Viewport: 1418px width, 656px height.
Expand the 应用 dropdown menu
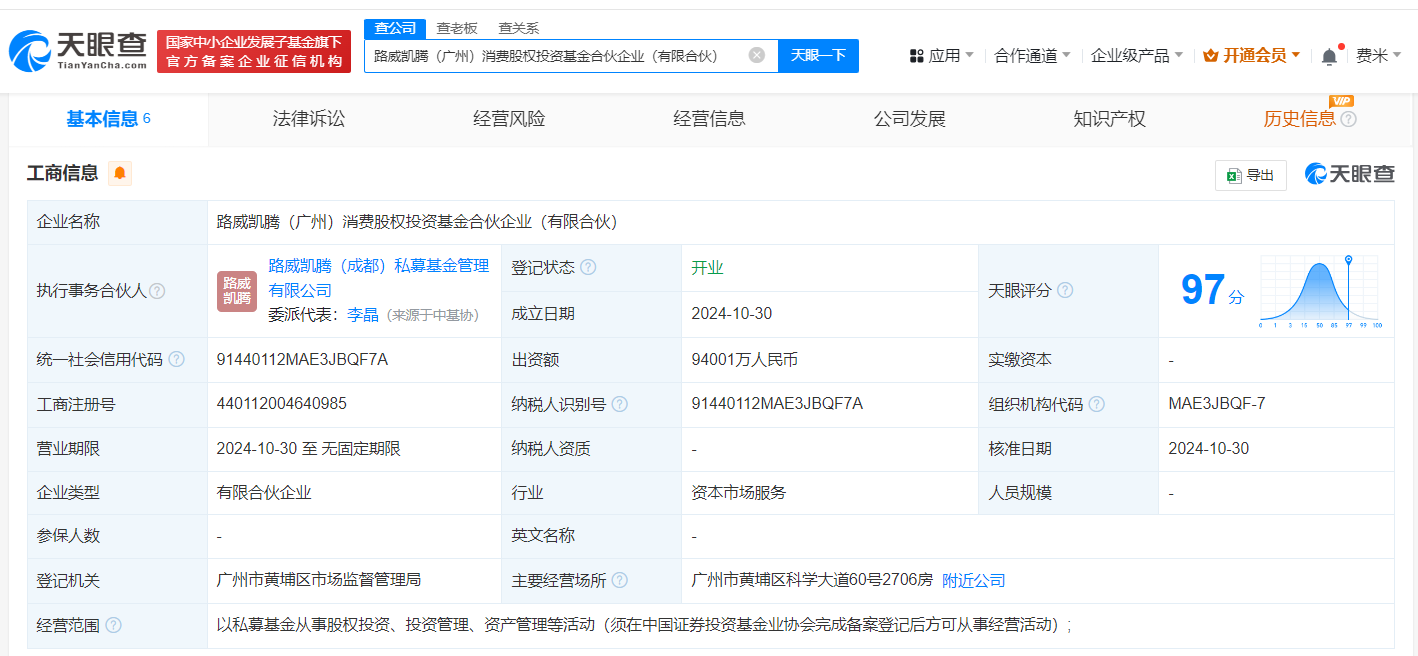[x=941, y=56]
